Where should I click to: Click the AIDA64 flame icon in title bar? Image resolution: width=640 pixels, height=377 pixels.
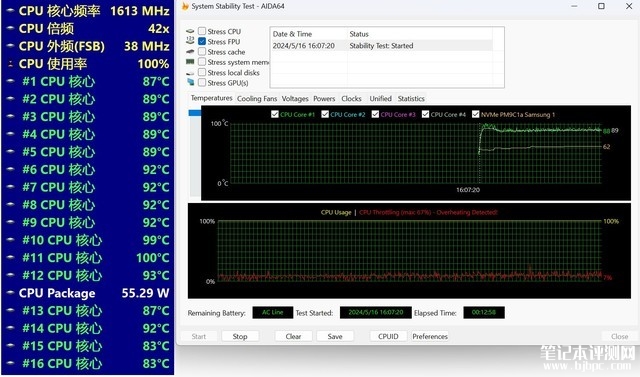click(x=185, y=6)
